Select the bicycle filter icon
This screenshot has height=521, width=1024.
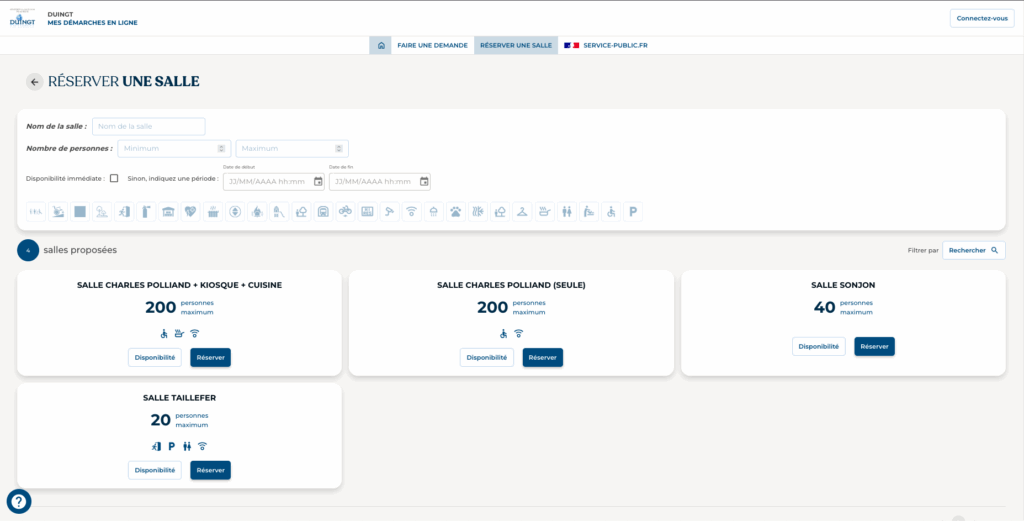pyautogui.click(x=345, y=212)
